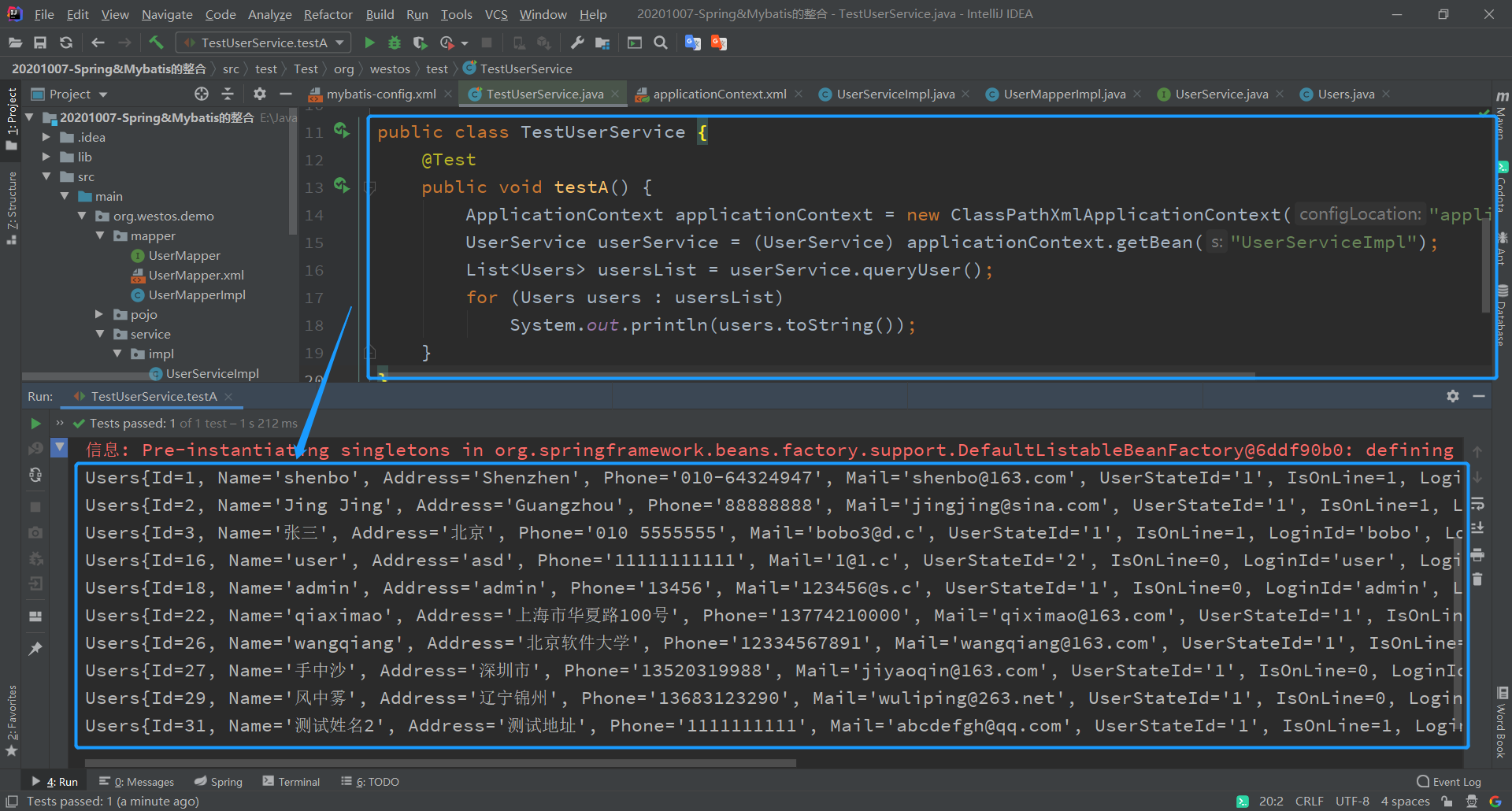
Task: Toggle the Z: Structure tool window
Action: (12, 207)
